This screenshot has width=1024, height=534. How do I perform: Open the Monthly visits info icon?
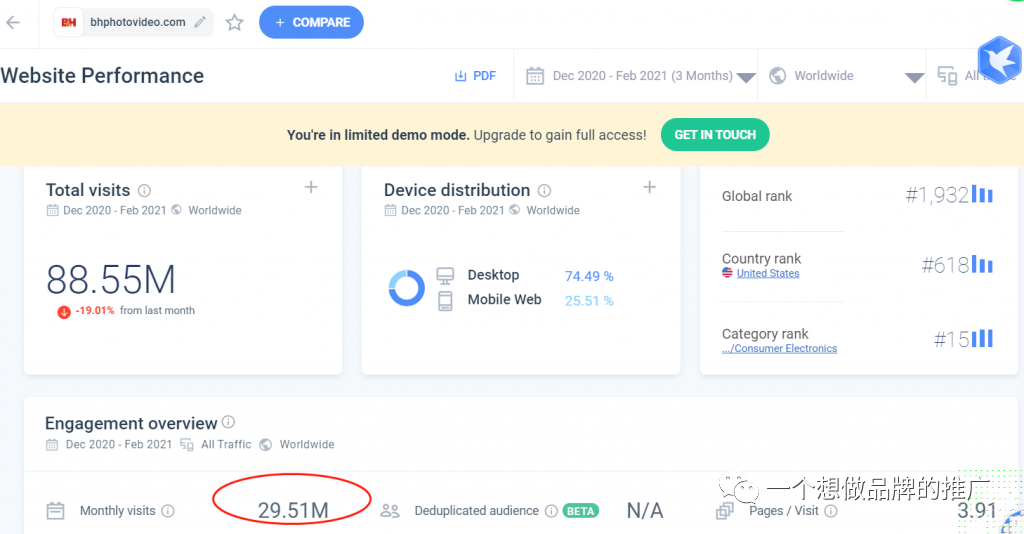(168, 510)
